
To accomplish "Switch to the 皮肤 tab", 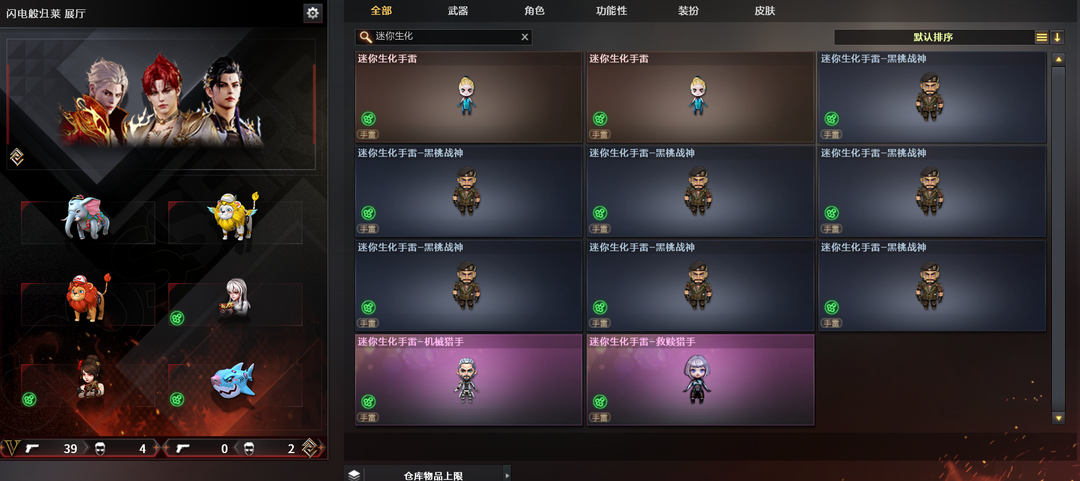I will 765,11.
